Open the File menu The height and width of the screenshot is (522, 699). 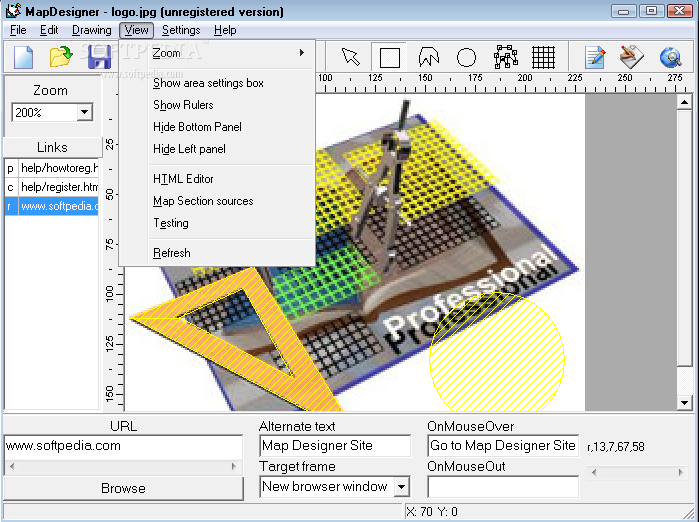point(18,30)
